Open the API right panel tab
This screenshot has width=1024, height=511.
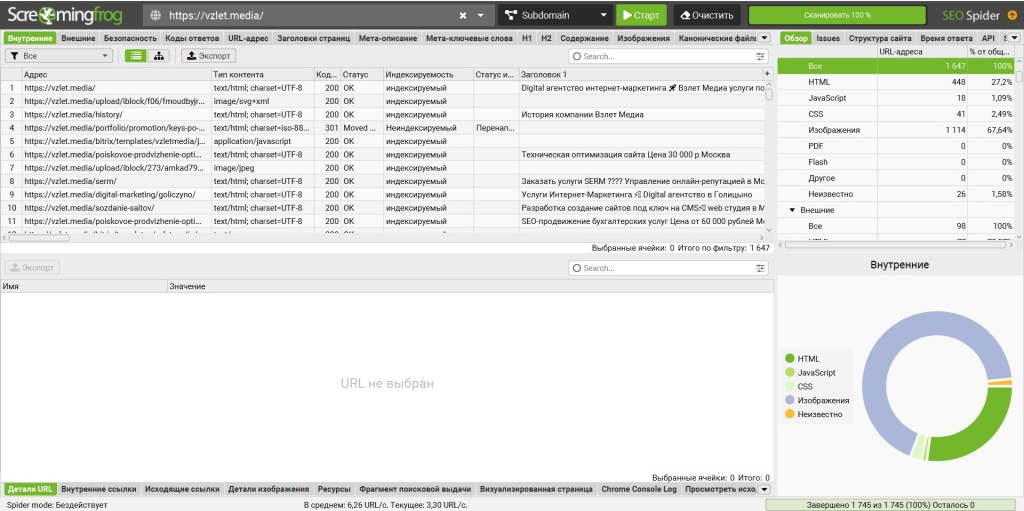987,39
